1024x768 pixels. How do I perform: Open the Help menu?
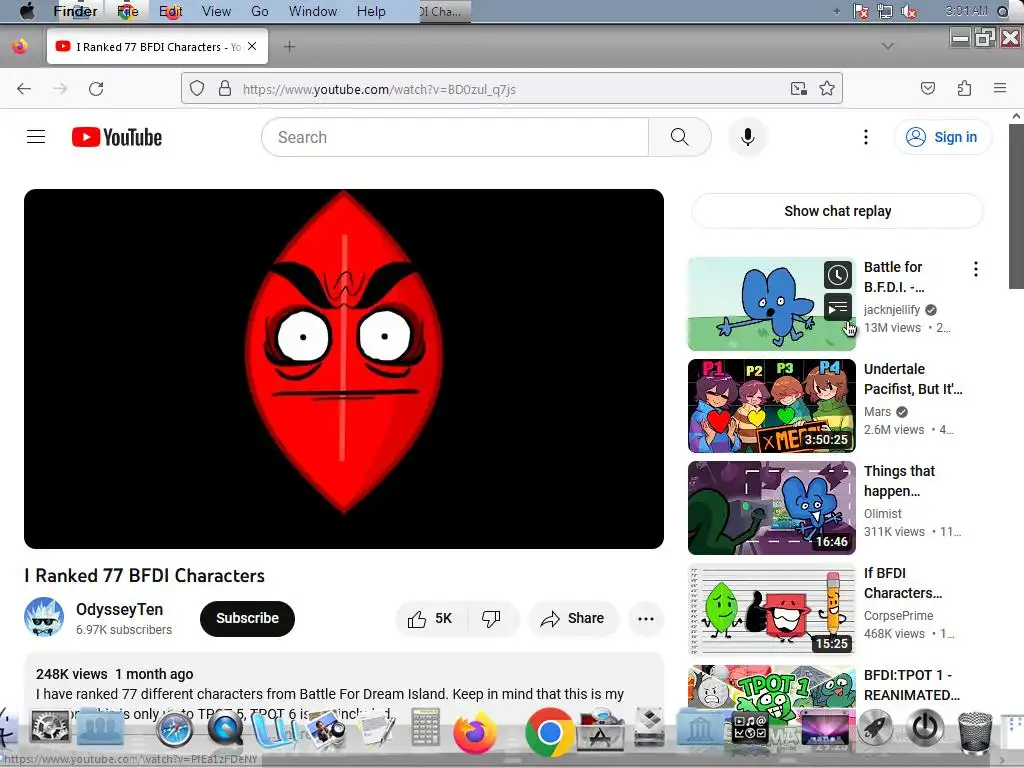pos(371,11)
